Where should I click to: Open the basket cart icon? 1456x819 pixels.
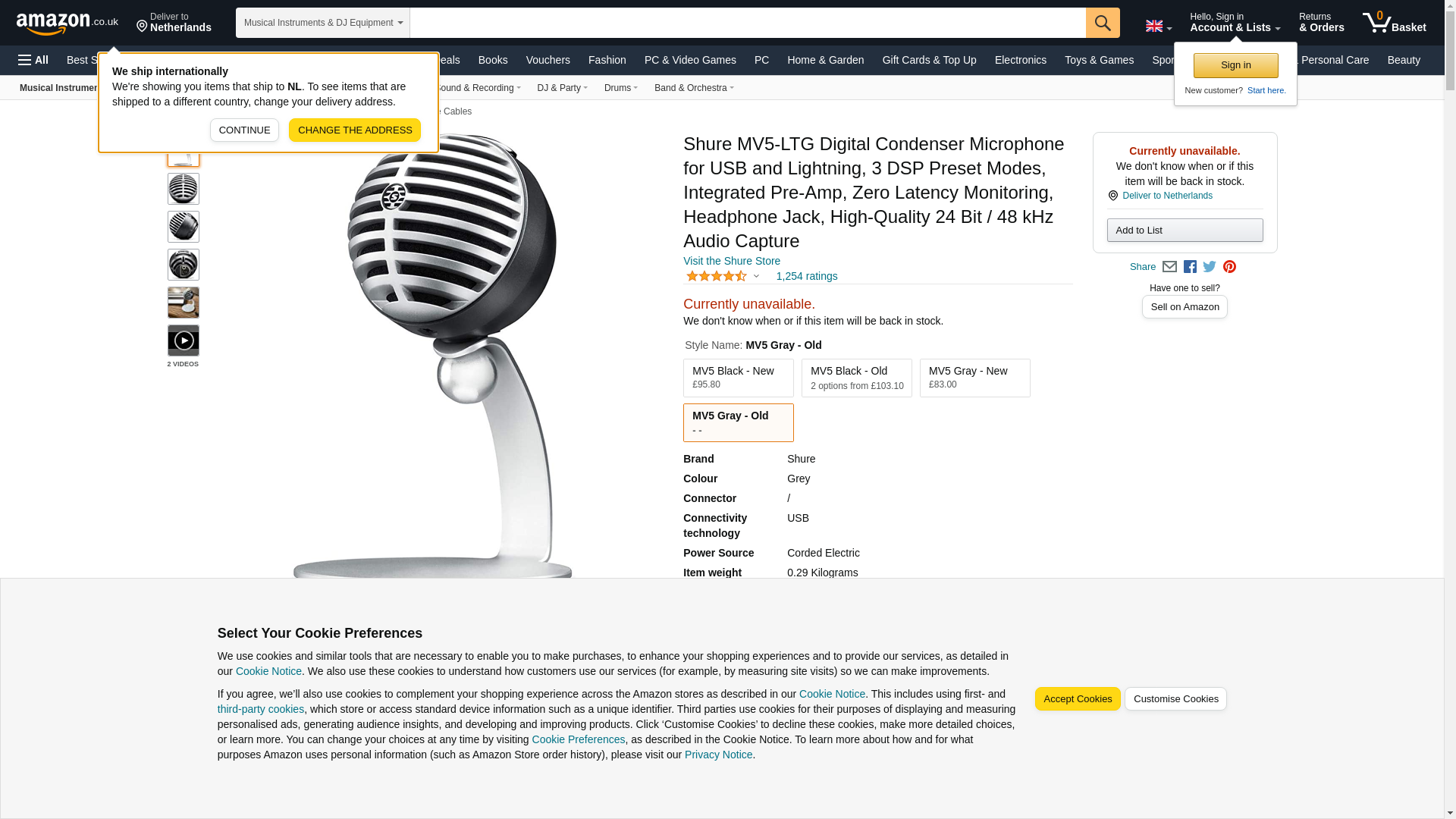point(1394,23)
